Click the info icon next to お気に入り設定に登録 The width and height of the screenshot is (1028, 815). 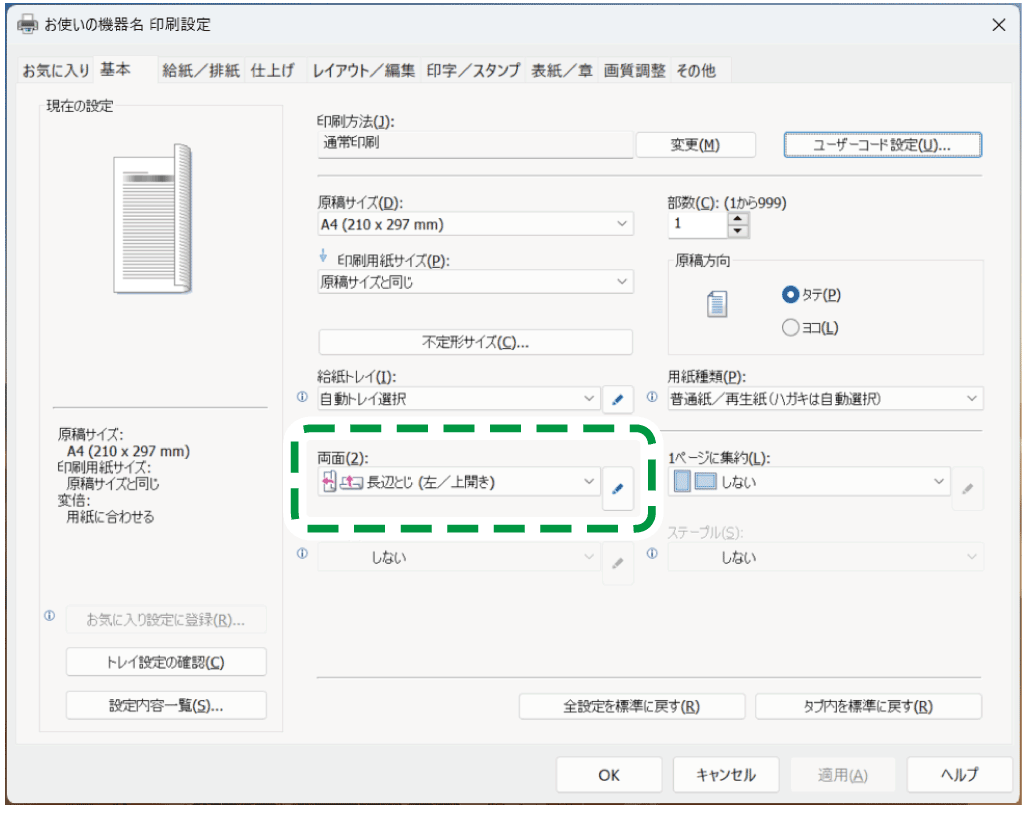(x=49, y=617)
